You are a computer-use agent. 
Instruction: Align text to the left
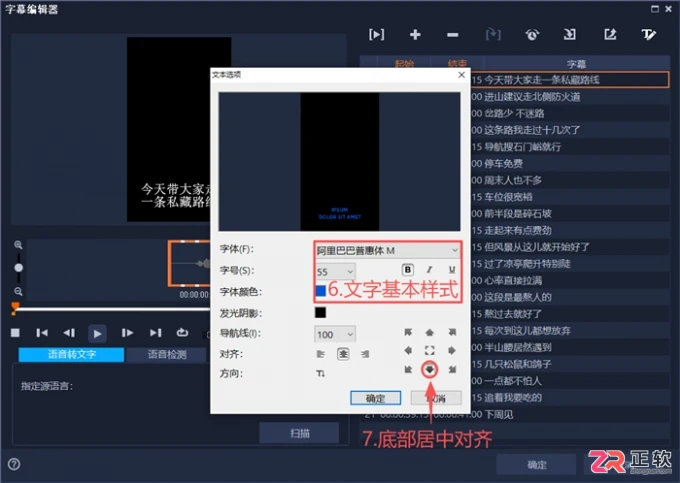pyautogui.click(x=320, y=354)
